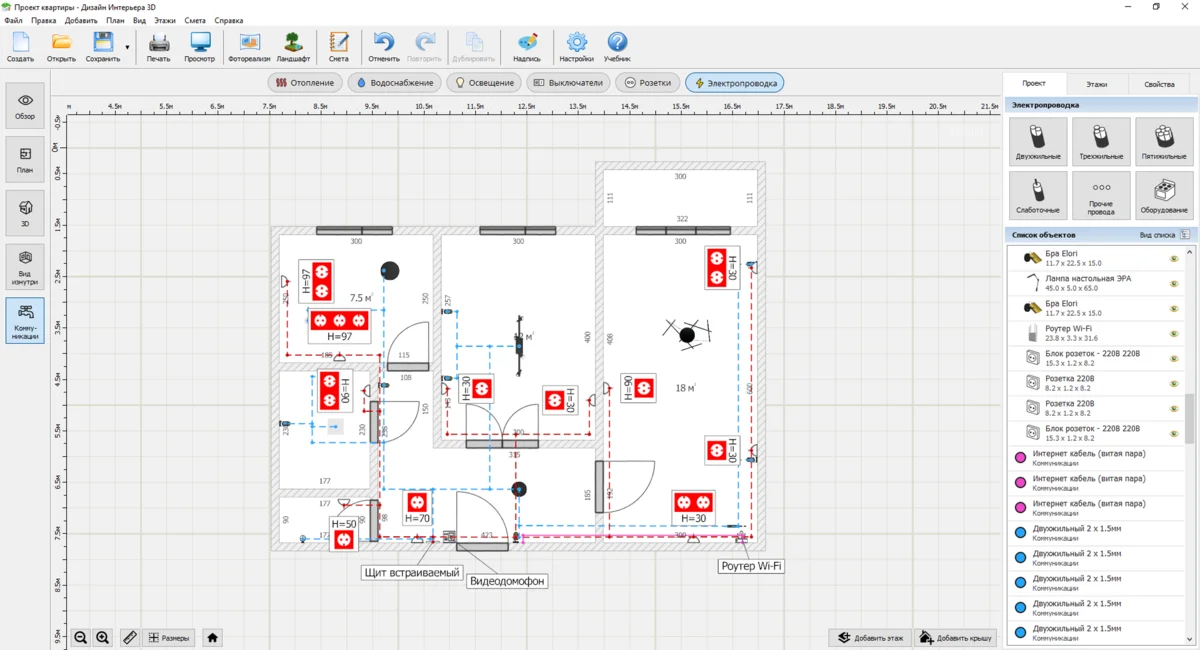Image resolution: width=1200 pixels, height=650 pixels.
Task: Center the plan with home button
Action: [x=212, y=638]
